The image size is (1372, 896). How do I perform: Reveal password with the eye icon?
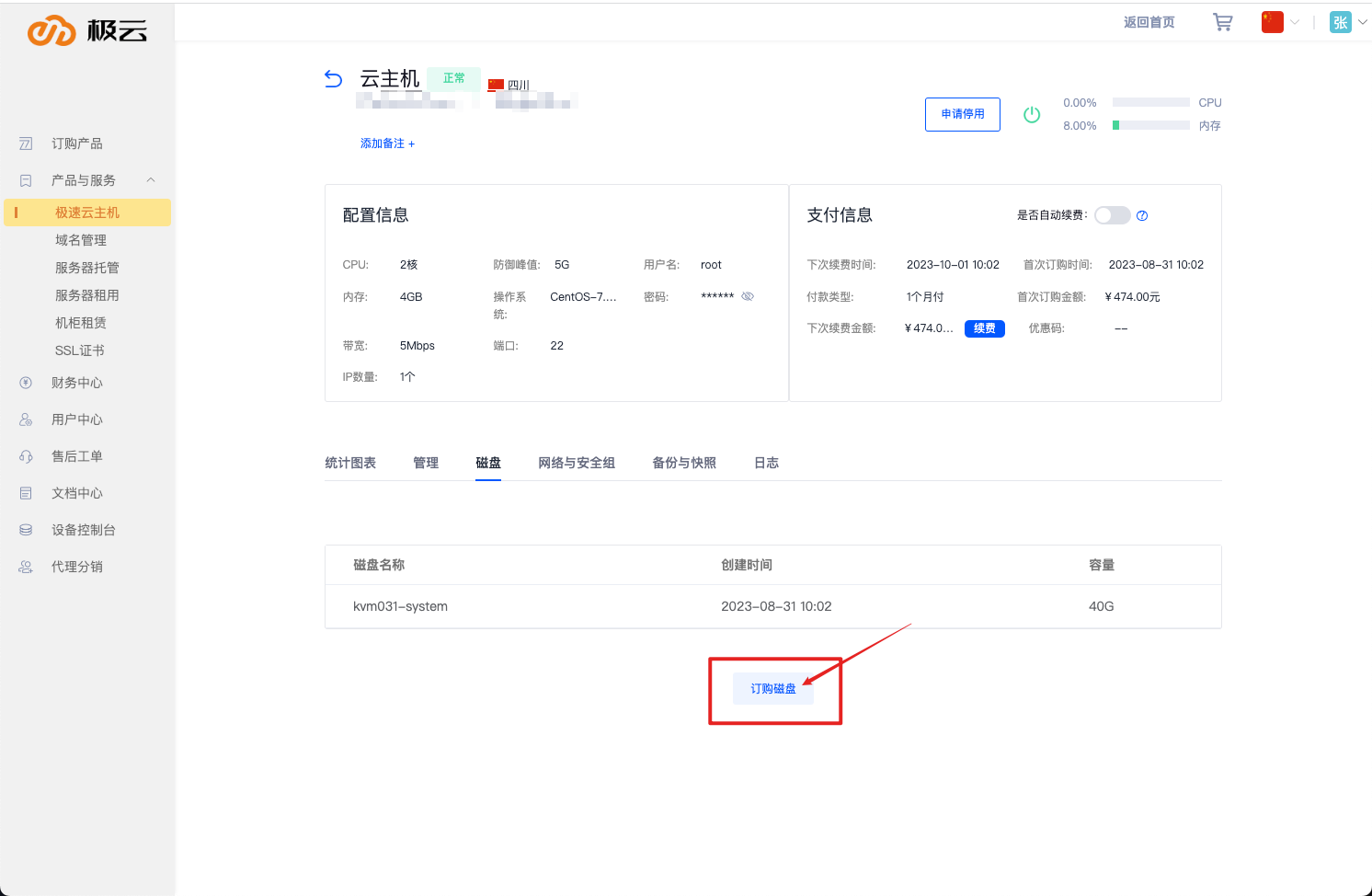[748, 296]
